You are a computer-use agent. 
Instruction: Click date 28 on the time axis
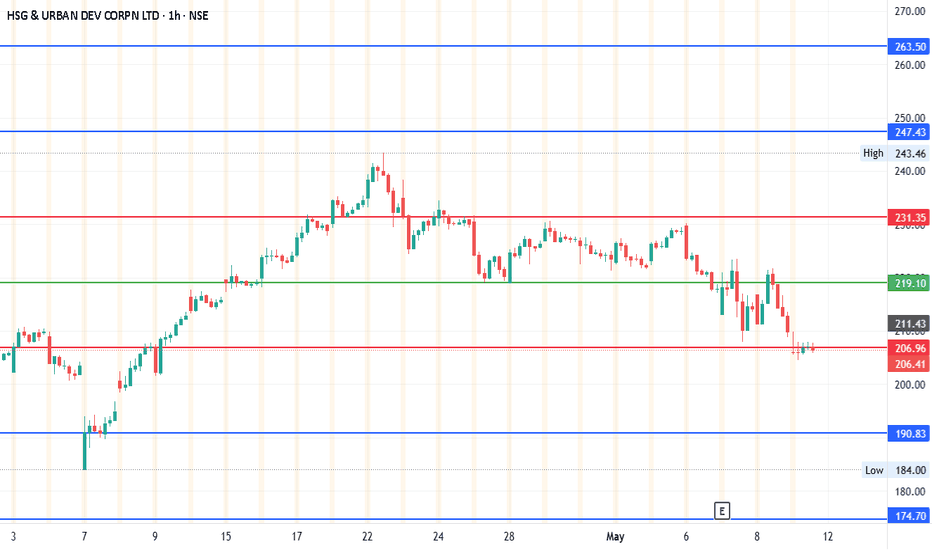[x=509, y=536]
